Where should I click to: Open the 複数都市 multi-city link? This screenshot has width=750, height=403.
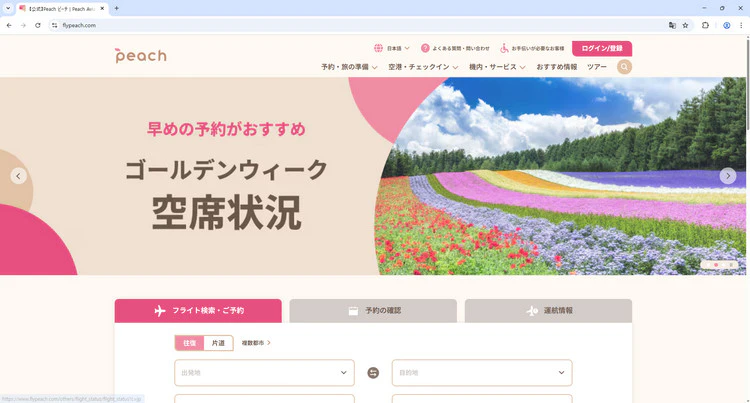tap(256, 343)
